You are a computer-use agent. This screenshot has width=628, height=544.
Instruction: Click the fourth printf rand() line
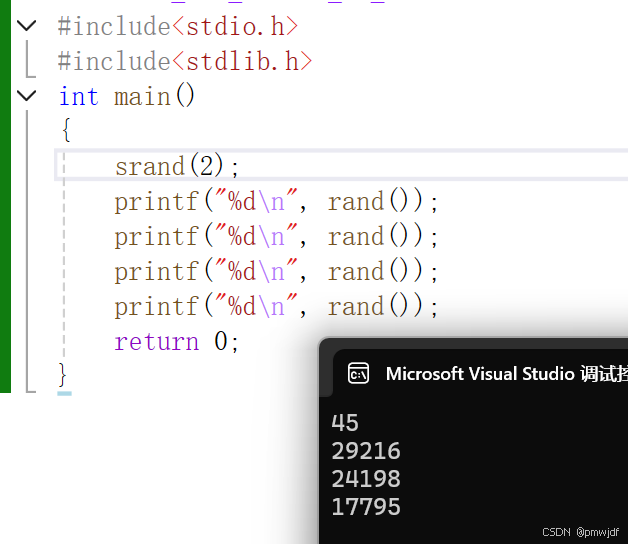pyautogui.click(x=276, y=306)
